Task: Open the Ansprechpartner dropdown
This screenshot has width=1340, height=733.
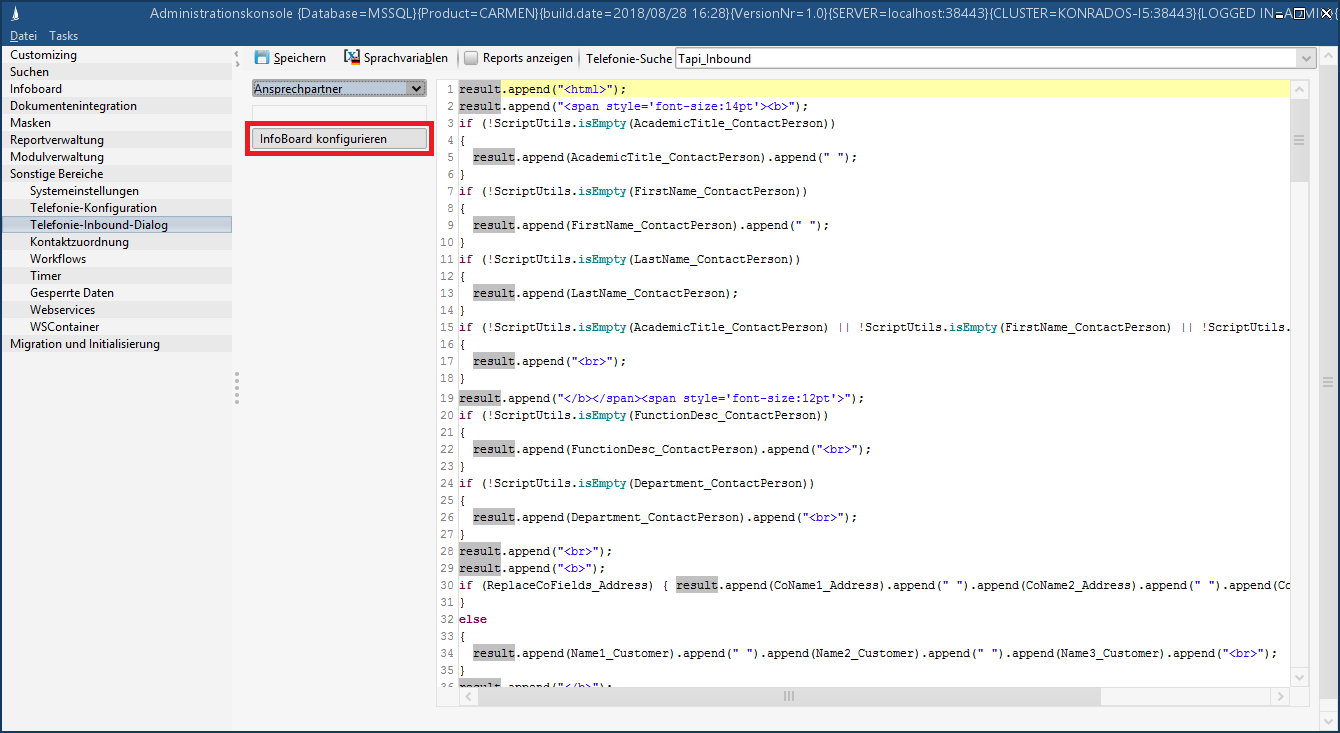Action: pyautogui.click(x=339, y=89)
